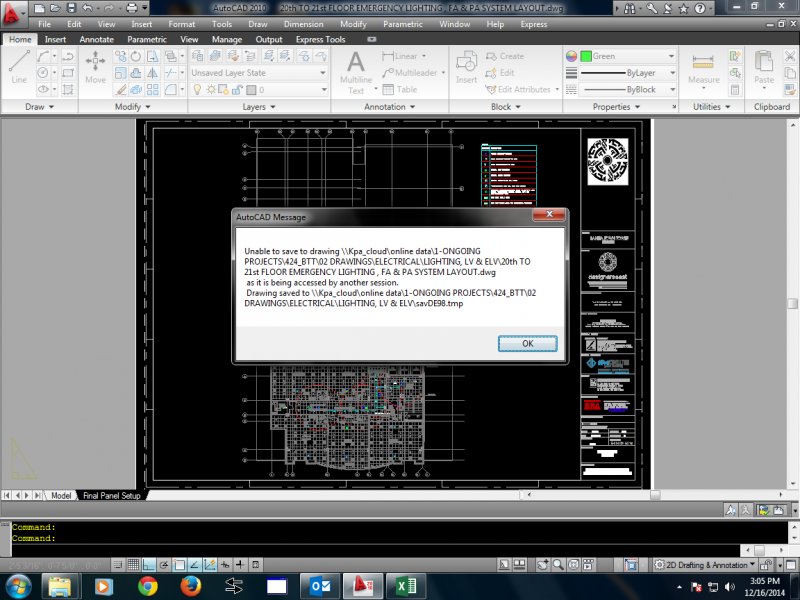Viewport: 800px width, 600px height.
Task: Click the Zoom magnifier icon in status bar
Action: coord(558,564)
